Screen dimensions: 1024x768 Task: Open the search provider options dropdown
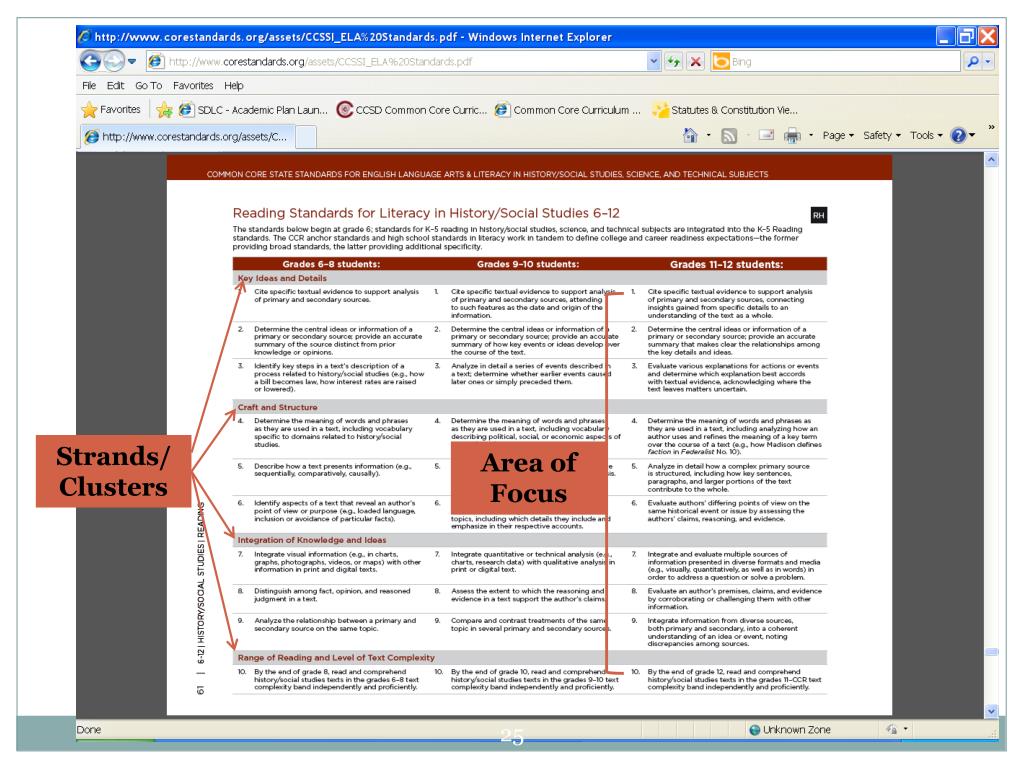pos(987,61)
